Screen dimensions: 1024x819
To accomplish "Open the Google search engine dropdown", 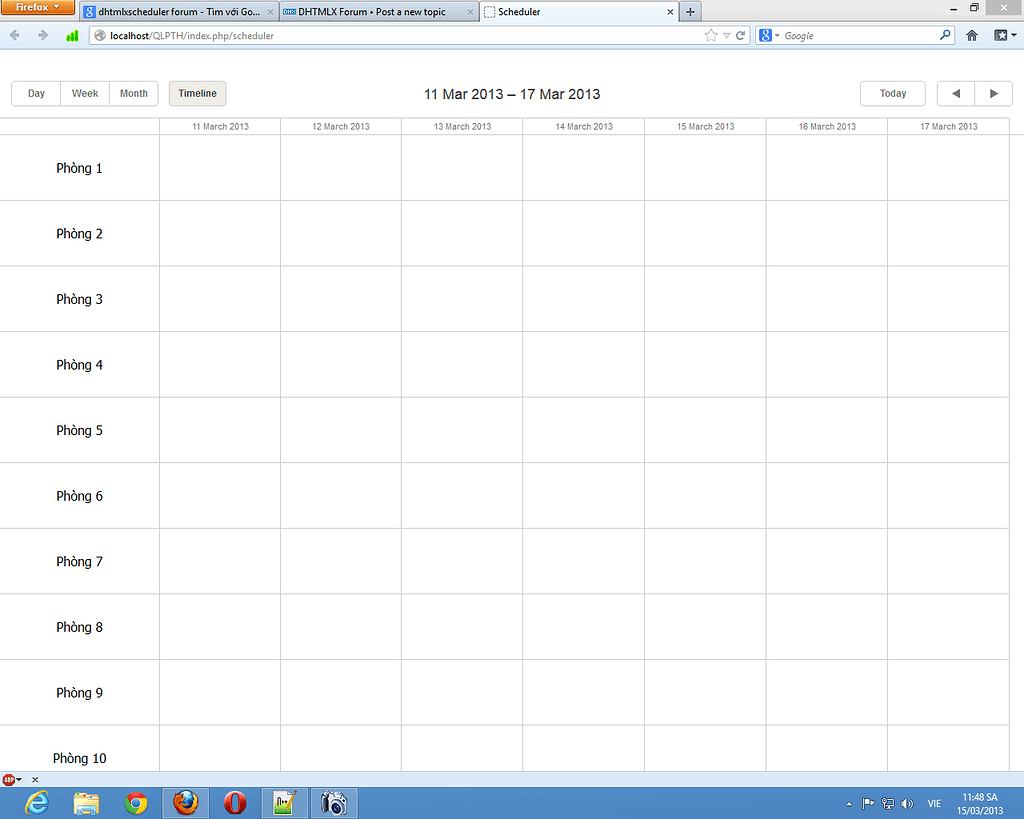I will 766,35.
